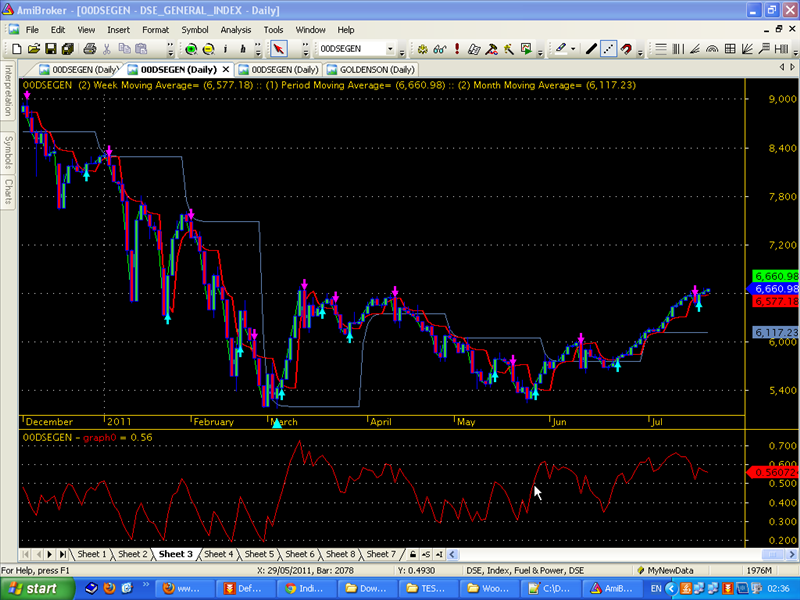Open the pen color dropdown arrow
This screenshot has width=800, height=600.
(x=573, y=49)
